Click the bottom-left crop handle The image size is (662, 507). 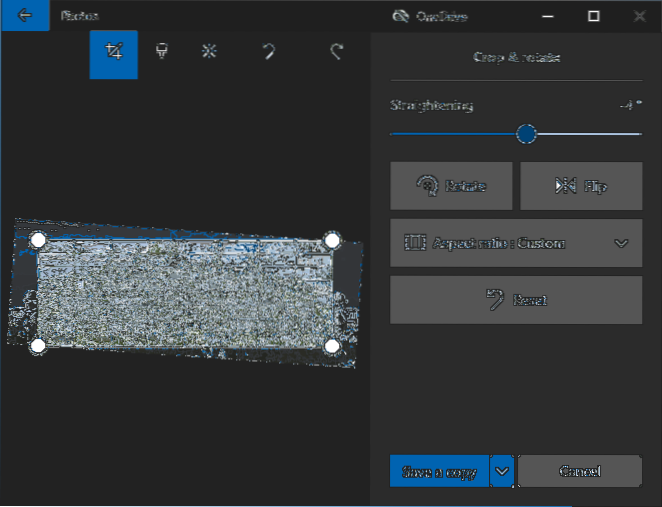pyautogui.click(x=38, y=346)
